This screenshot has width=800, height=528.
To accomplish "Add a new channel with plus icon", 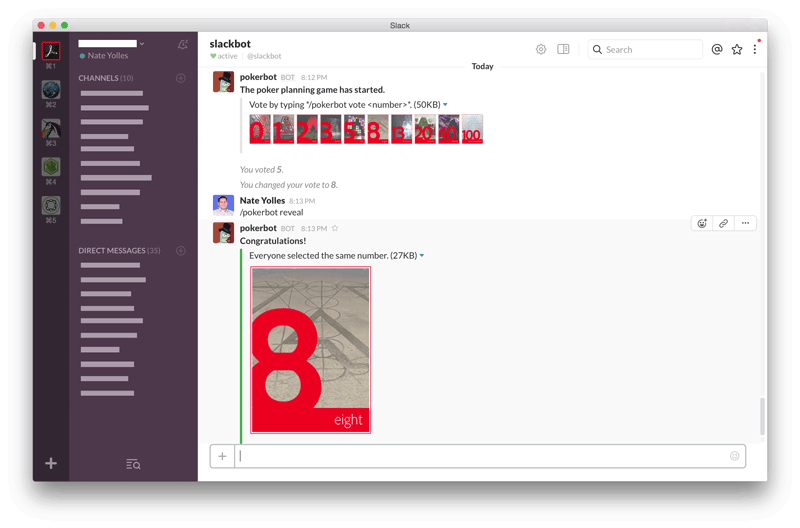I will pos(181,78).
